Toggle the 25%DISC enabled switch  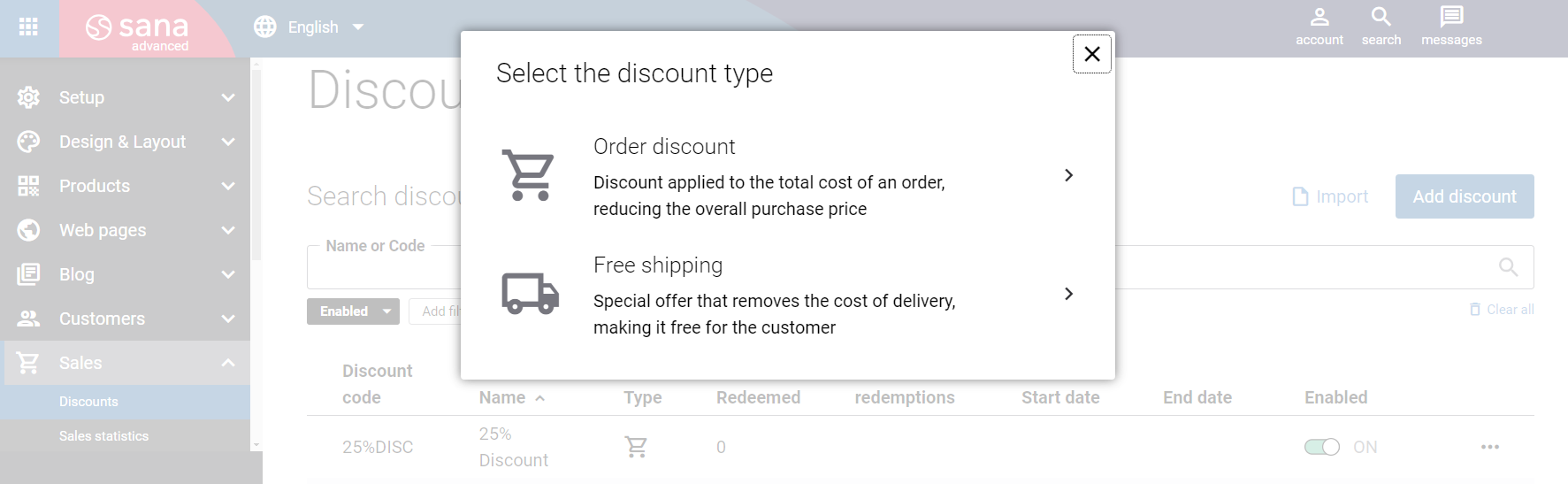pyautogui.click(x=1322, y=447)
